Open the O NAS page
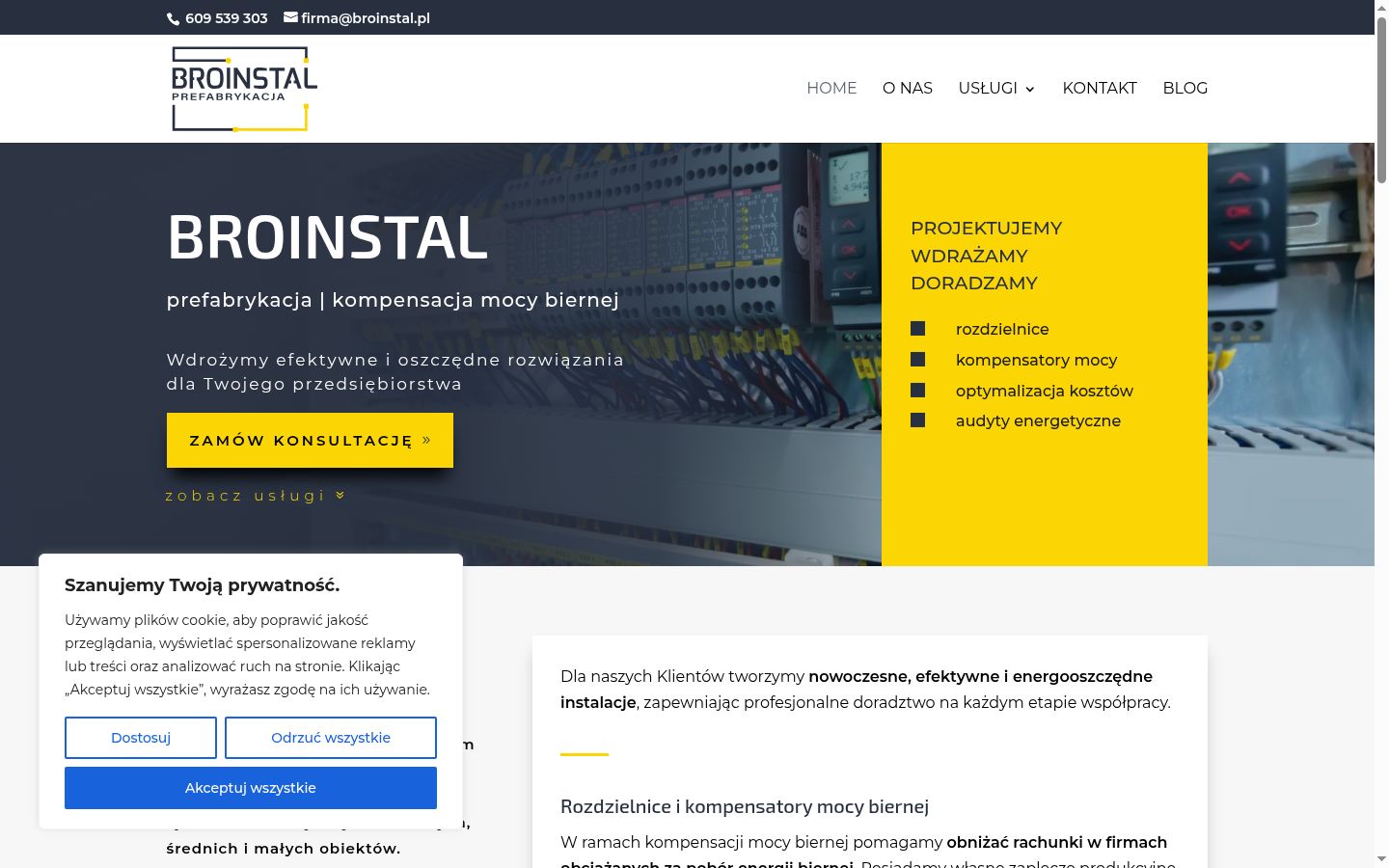 [908, 88]
